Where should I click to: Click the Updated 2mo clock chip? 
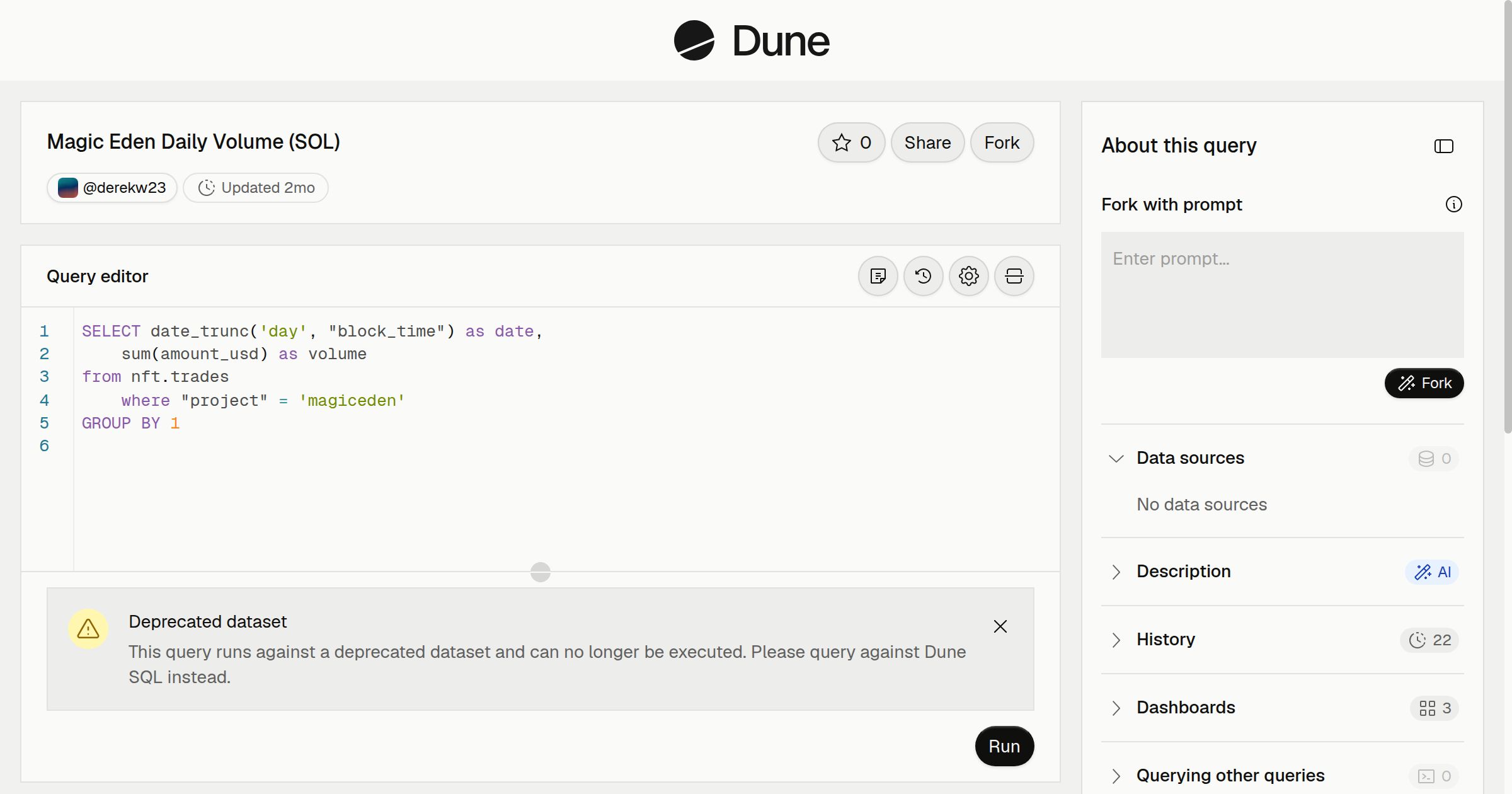(x=256, y=188)
